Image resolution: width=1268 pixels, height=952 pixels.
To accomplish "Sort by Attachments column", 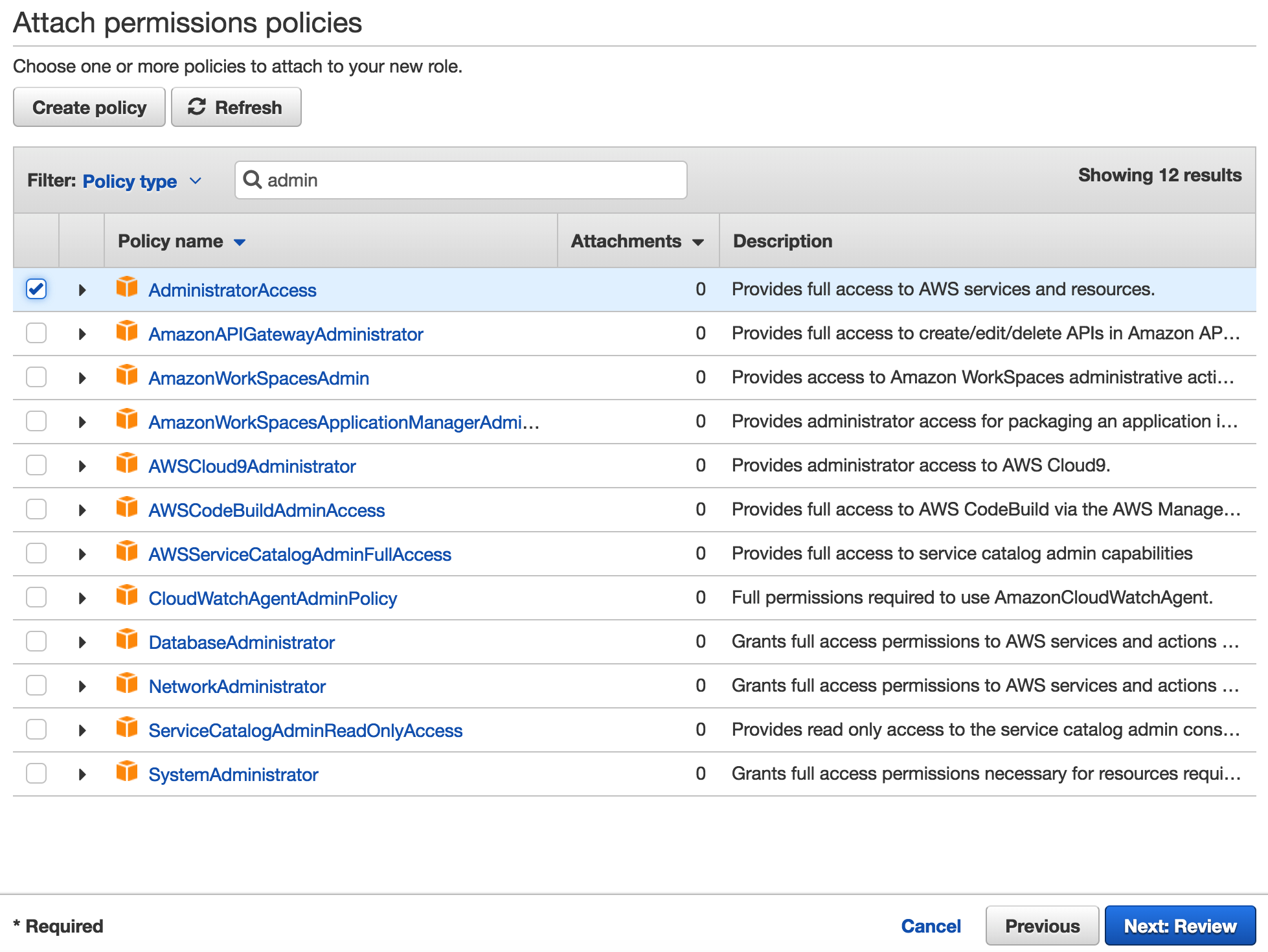I will [x=637, y=241].
